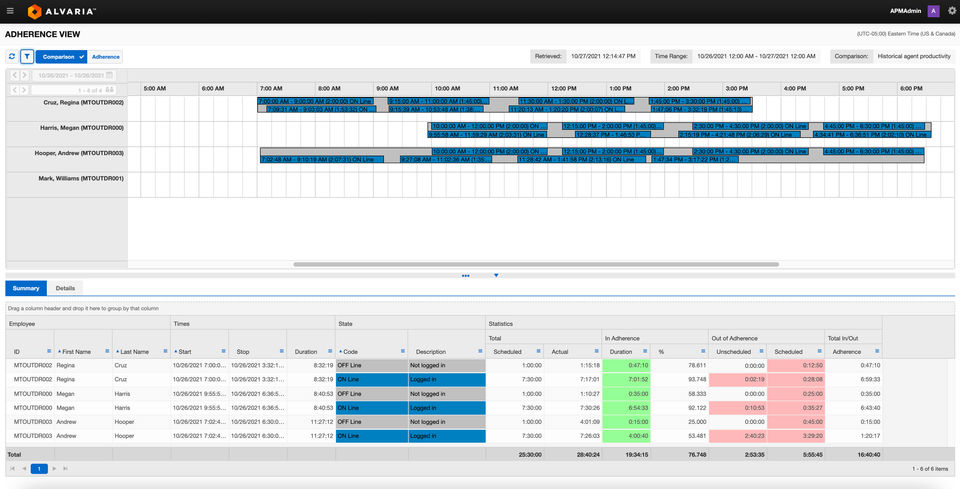Go to next employee page arrow
The width and height of the screenshot is (960, 489).
click(x=24, y=90)
